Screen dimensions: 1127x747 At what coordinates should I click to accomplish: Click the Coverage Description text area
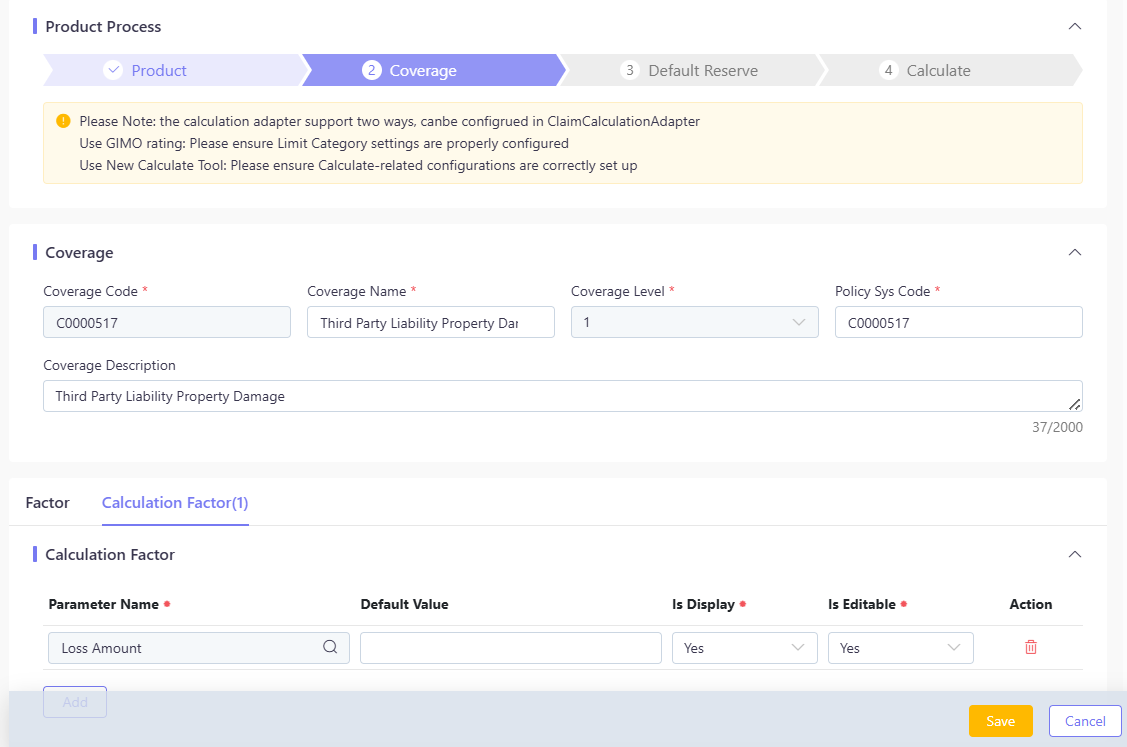(563, 396)
